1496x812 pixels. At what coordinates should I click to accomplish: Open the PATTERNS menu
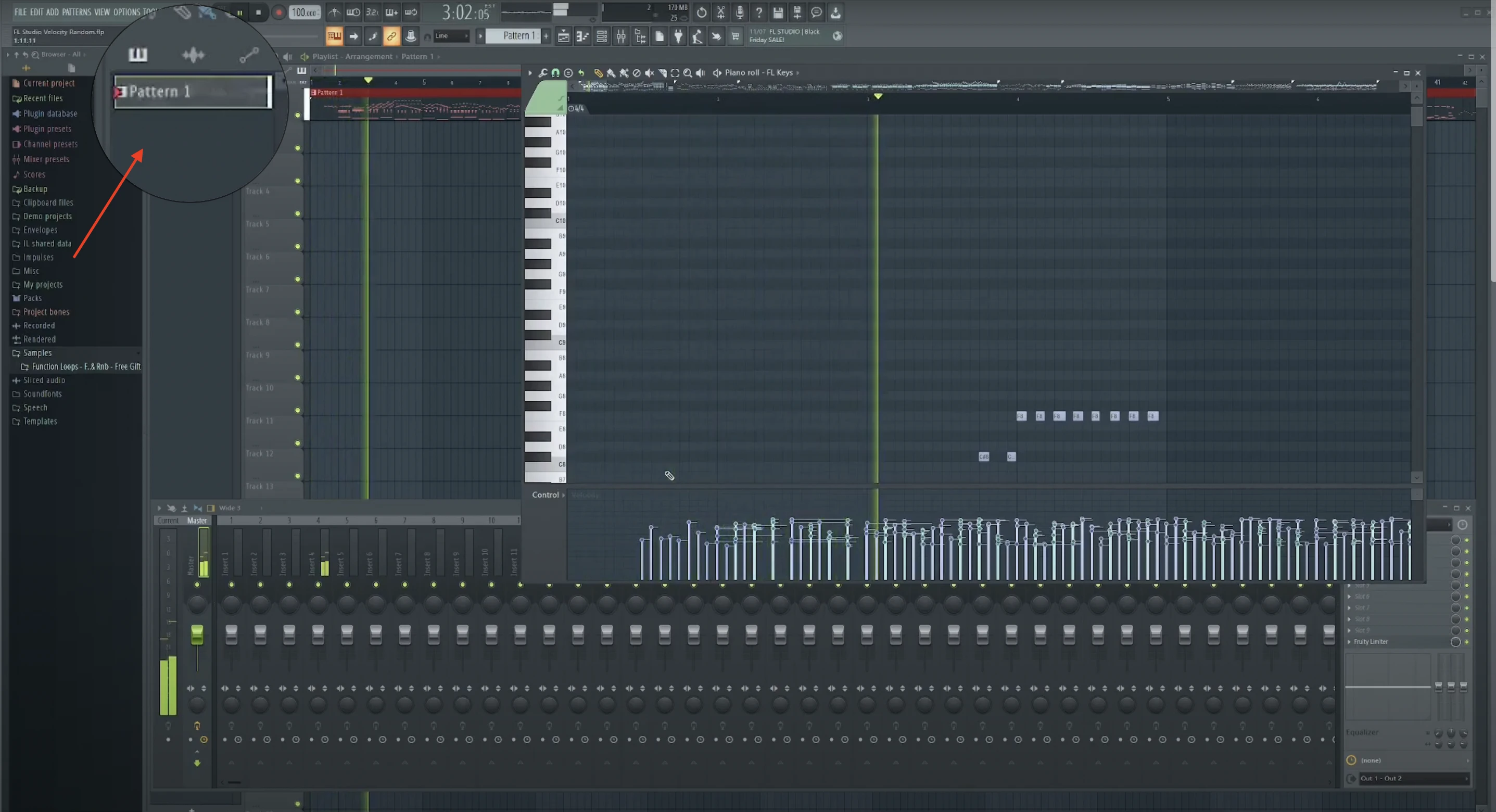tap(76, 11)
